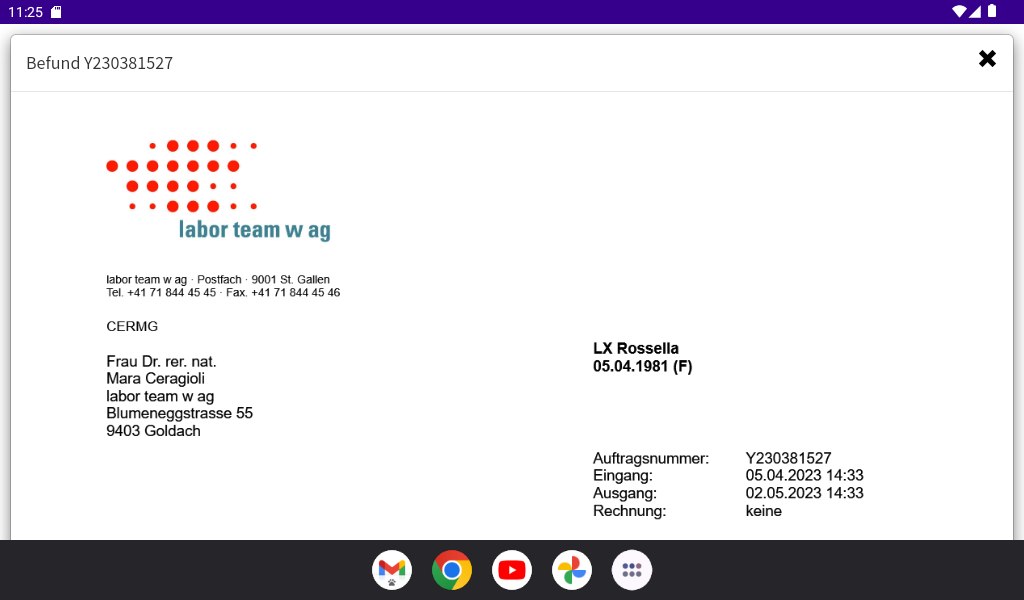Tap the cellular signal status icon
Screen dimensions: 1024x600
pos(975,11)
